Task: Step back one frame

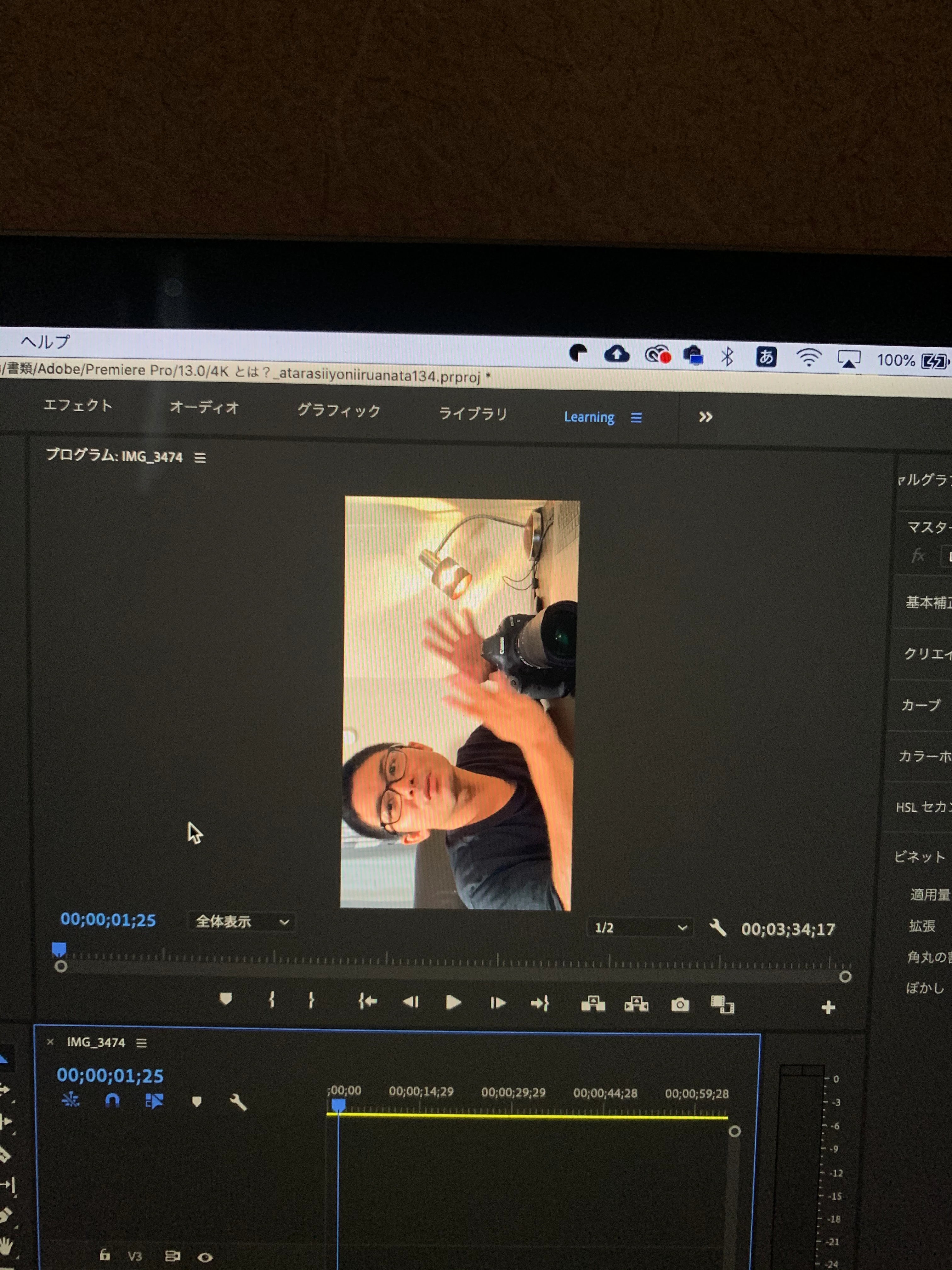Action: (411, 1002)
